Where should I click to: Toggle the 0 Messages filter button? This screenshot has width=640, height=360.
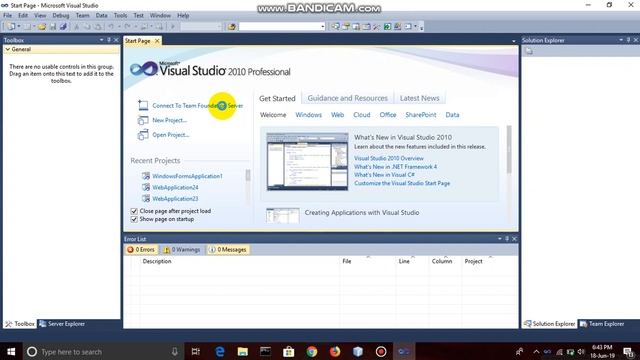pyautogui.click(x=228, y=249)
